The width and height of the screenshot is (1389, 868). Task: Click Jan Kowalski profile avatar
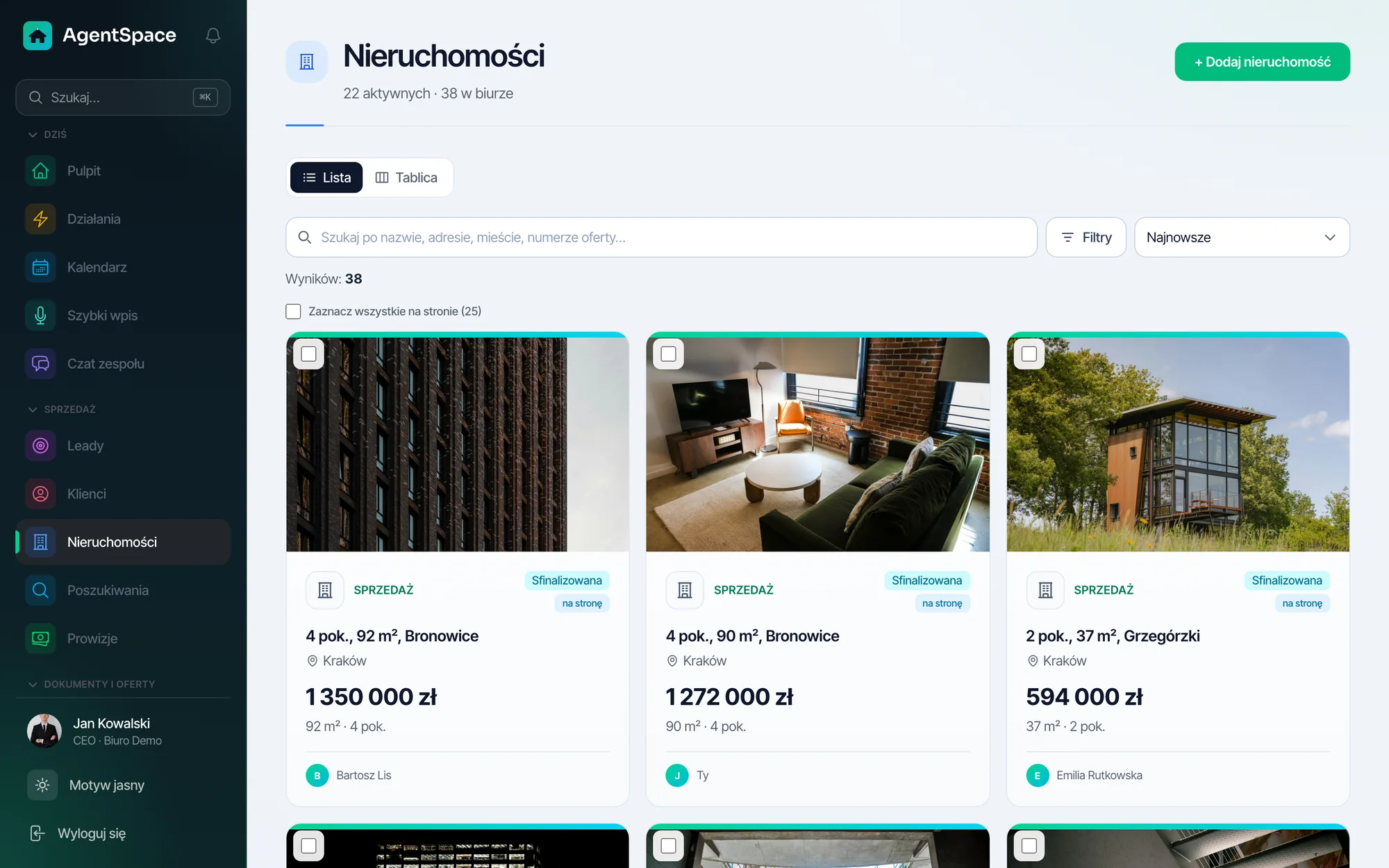coord(44,731)
